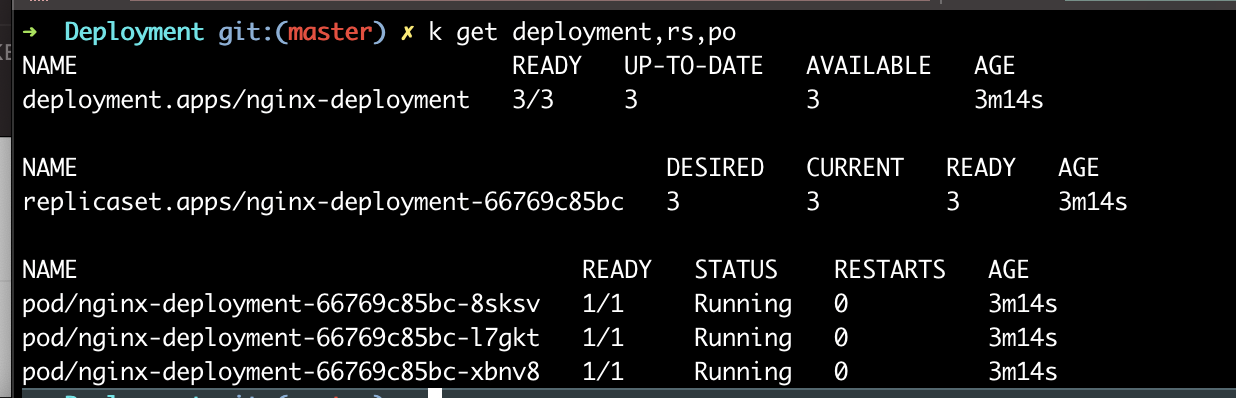This screenshot has width=1236, height=398.
Task: Click 'Running' status of xbnv8 pod
Action: 743,373
